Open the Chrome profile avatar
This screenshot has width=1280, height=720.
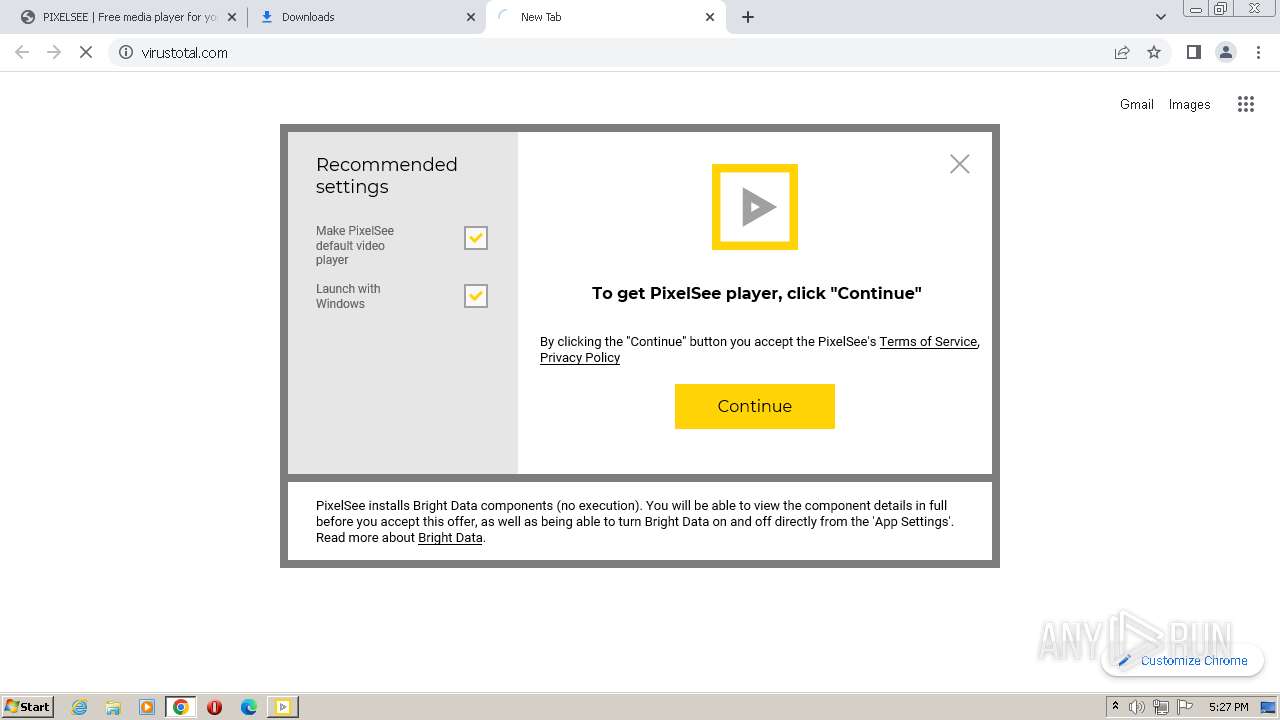(1226, 53)
